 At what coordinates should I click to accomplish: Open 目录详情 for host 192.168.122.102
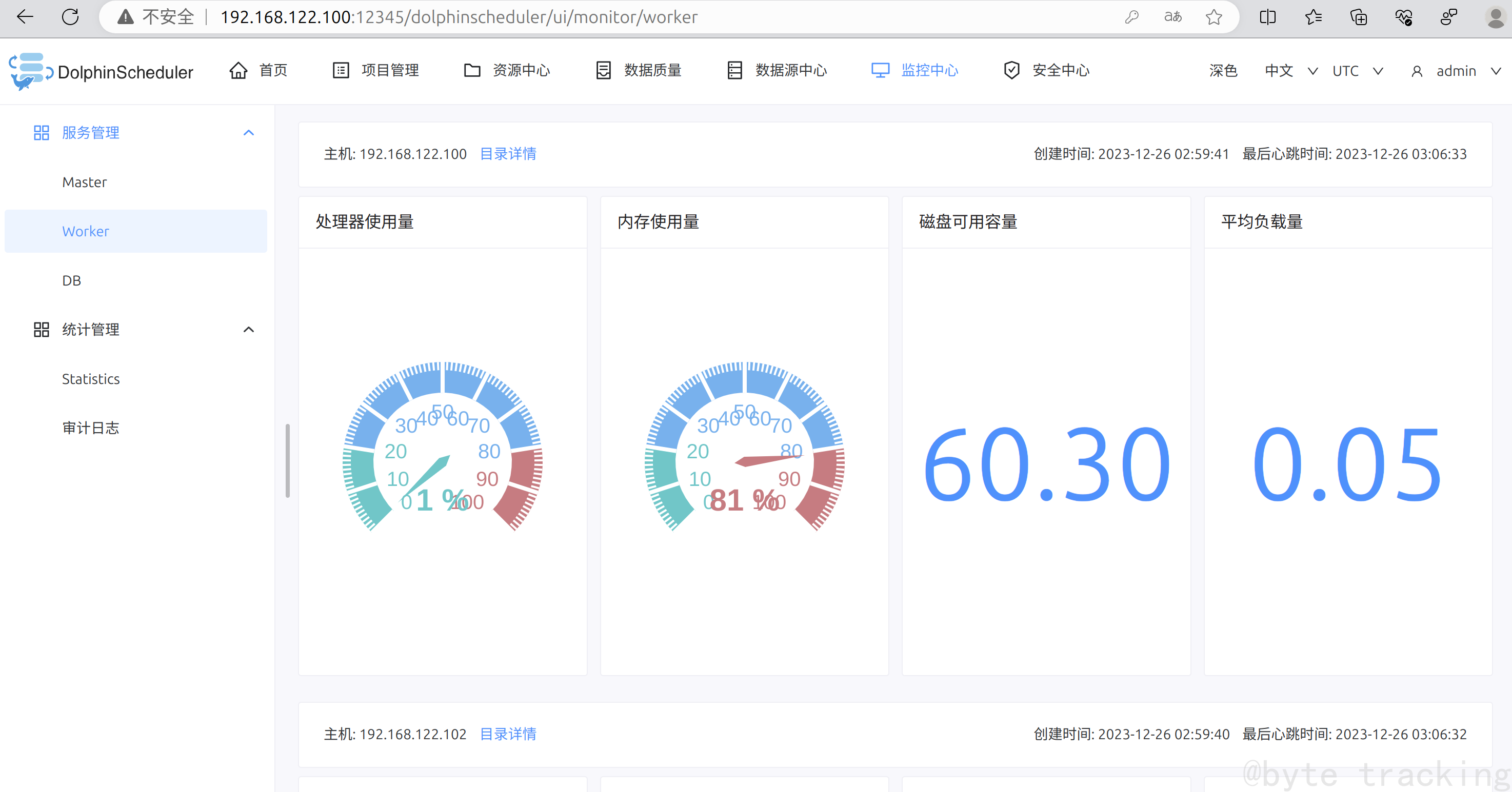point(507,734)
